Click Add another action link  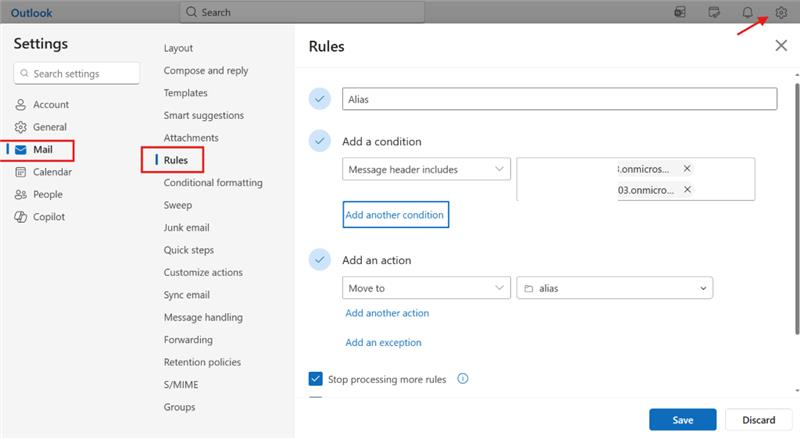point(387,313)
